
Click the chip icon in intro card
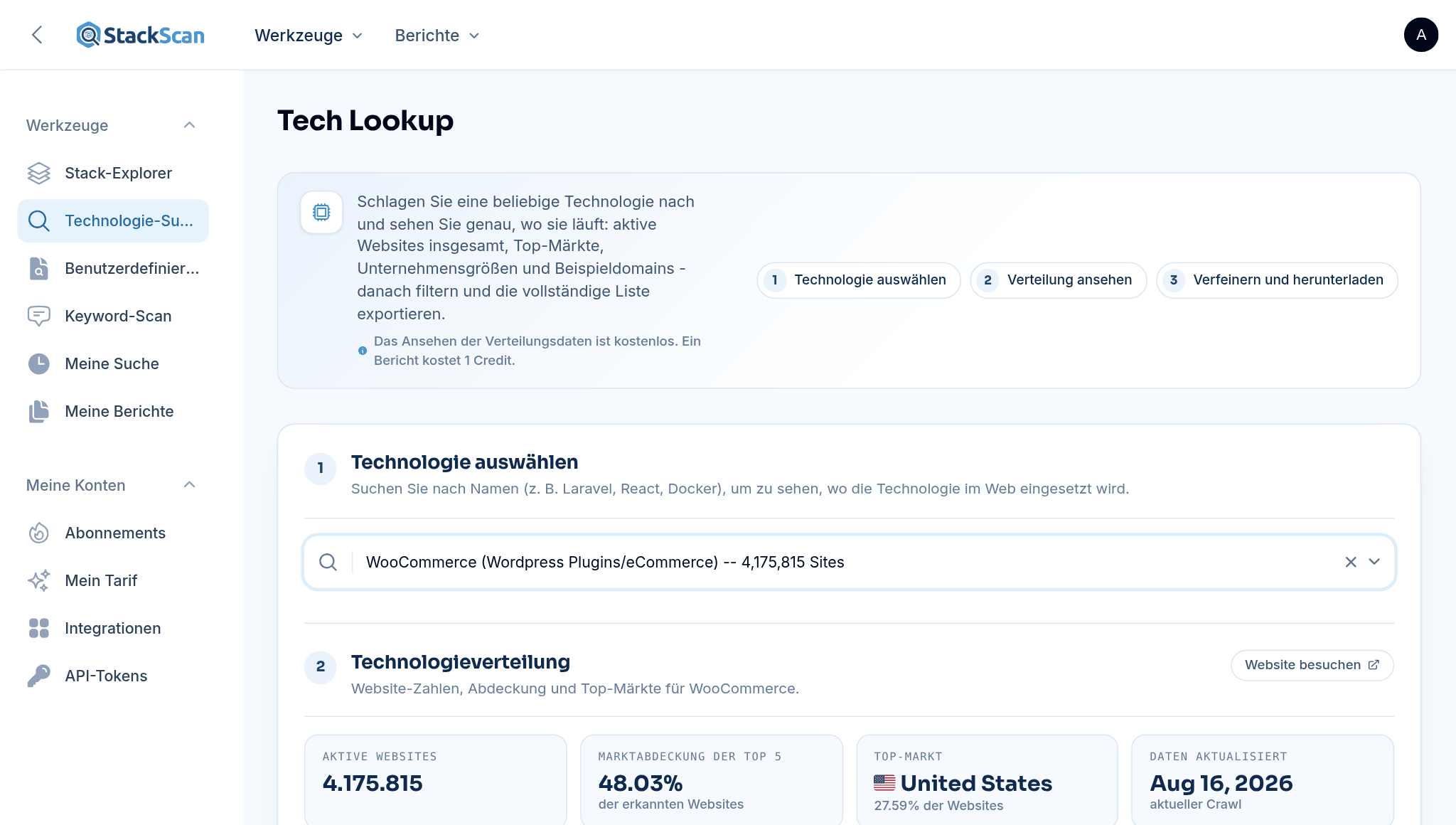click(x=321, y=212)
